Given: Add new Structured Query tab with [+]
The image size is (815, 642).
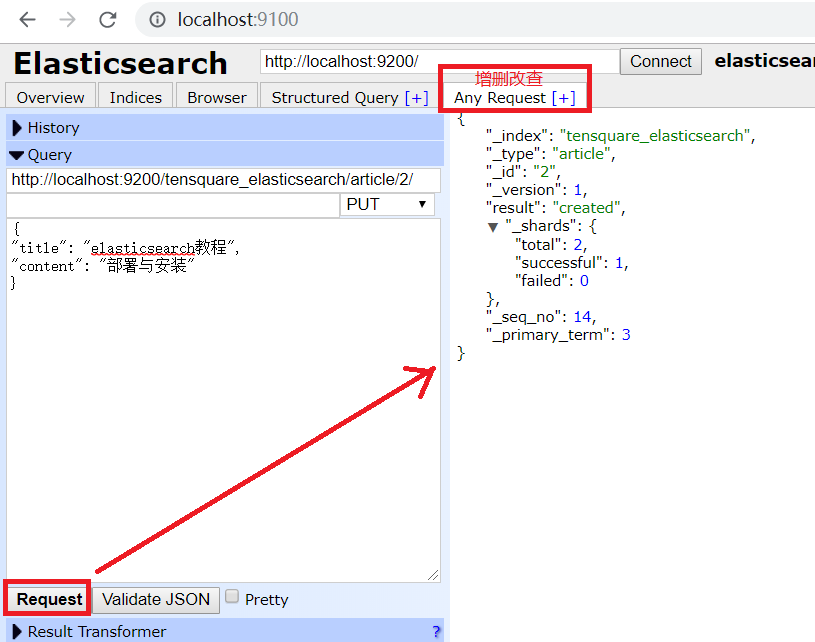Looking at the screenshot, I should tap(416, 98).
